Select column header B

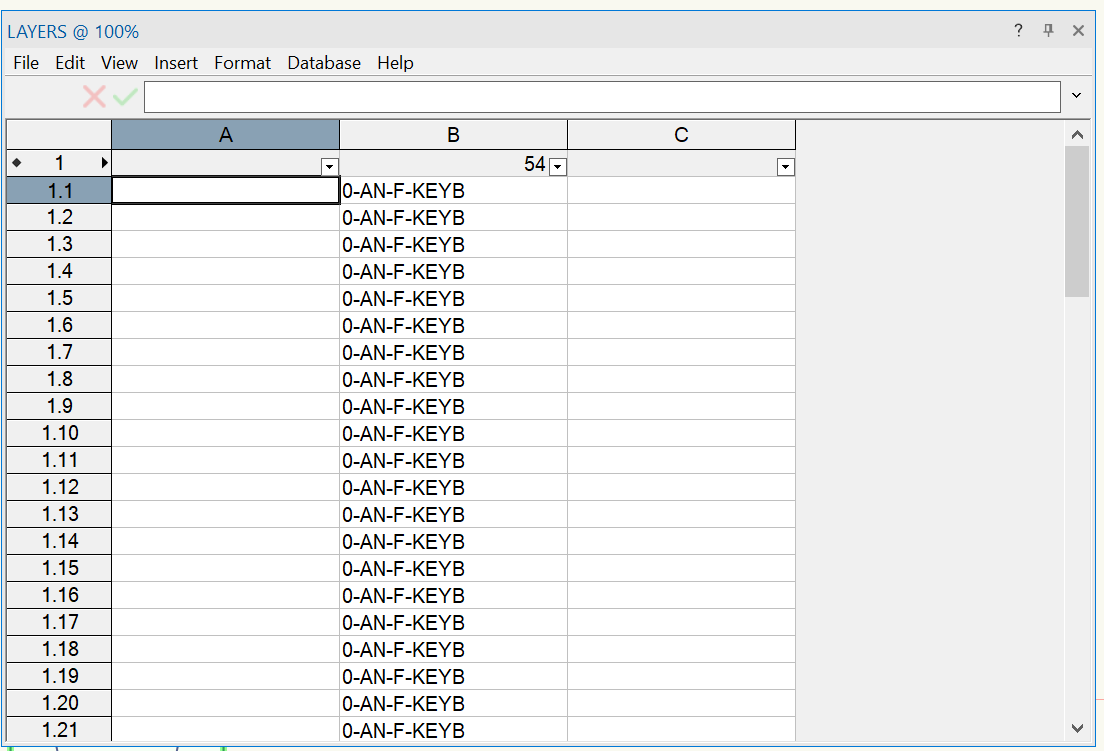point(453,133)
